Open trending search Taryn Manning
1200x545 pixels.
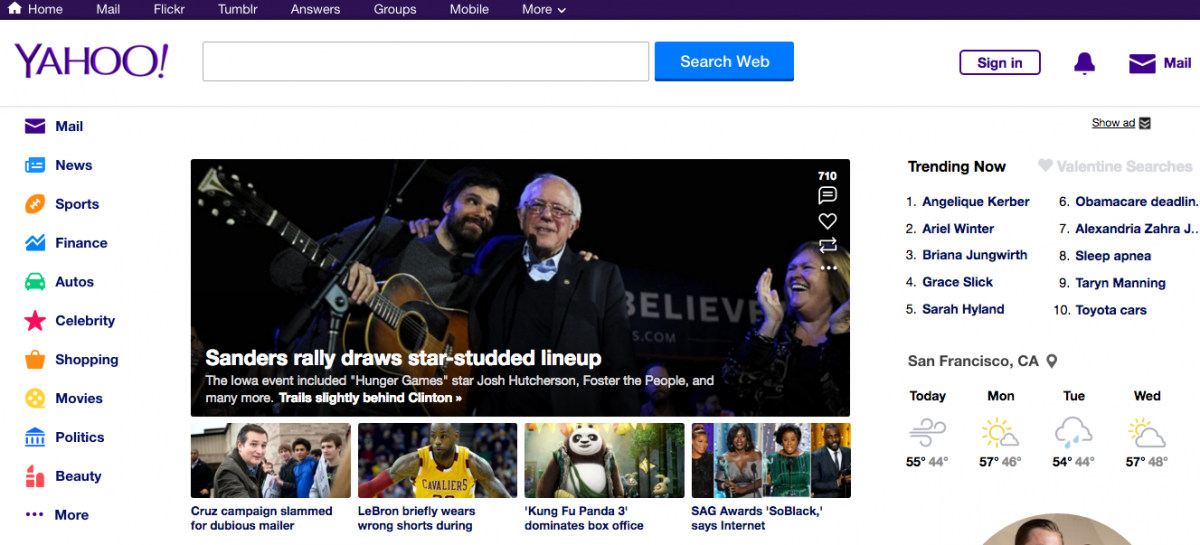click(x=1120, y=283)
